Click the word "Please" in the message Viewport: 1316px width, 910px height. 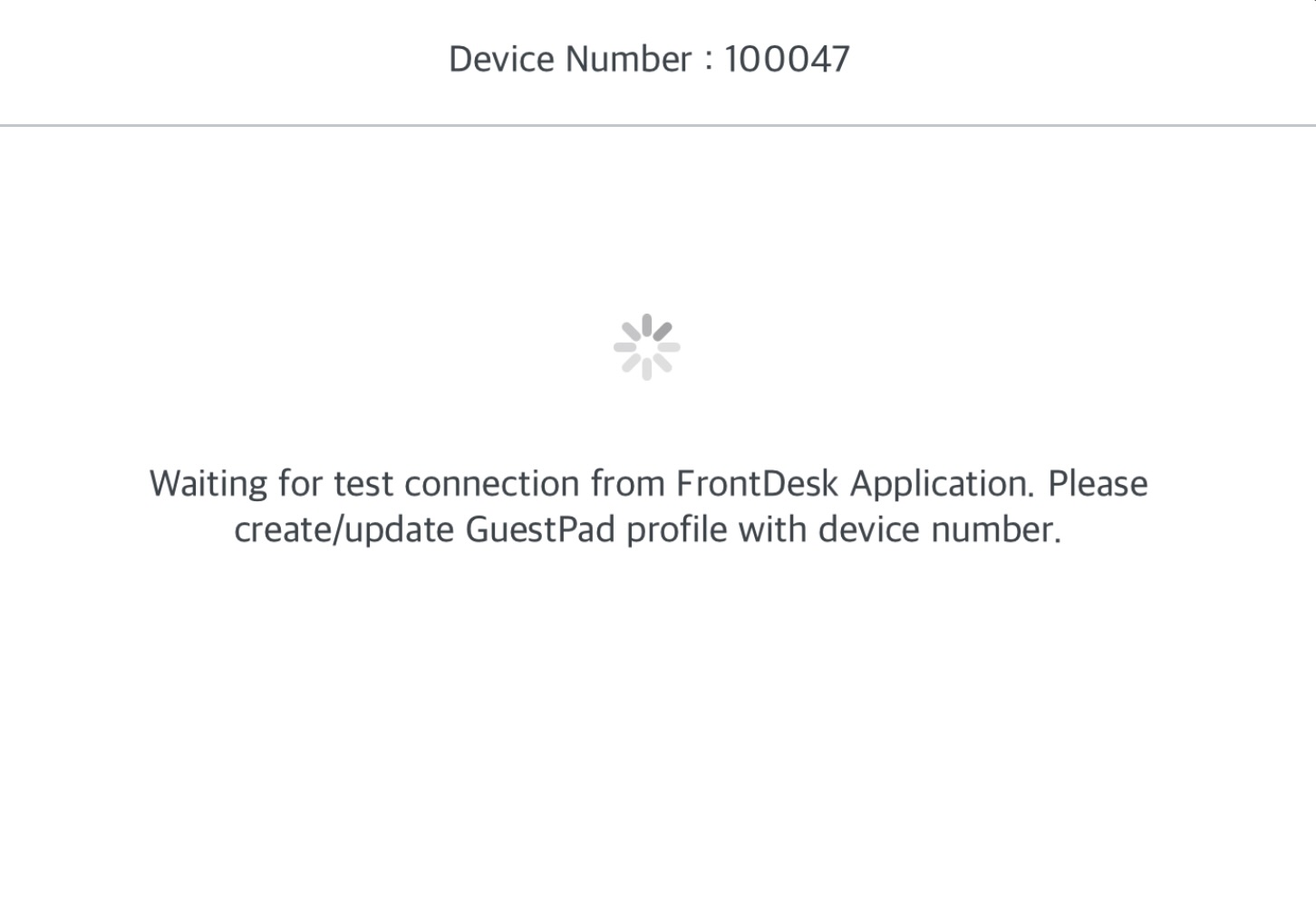1098,484
